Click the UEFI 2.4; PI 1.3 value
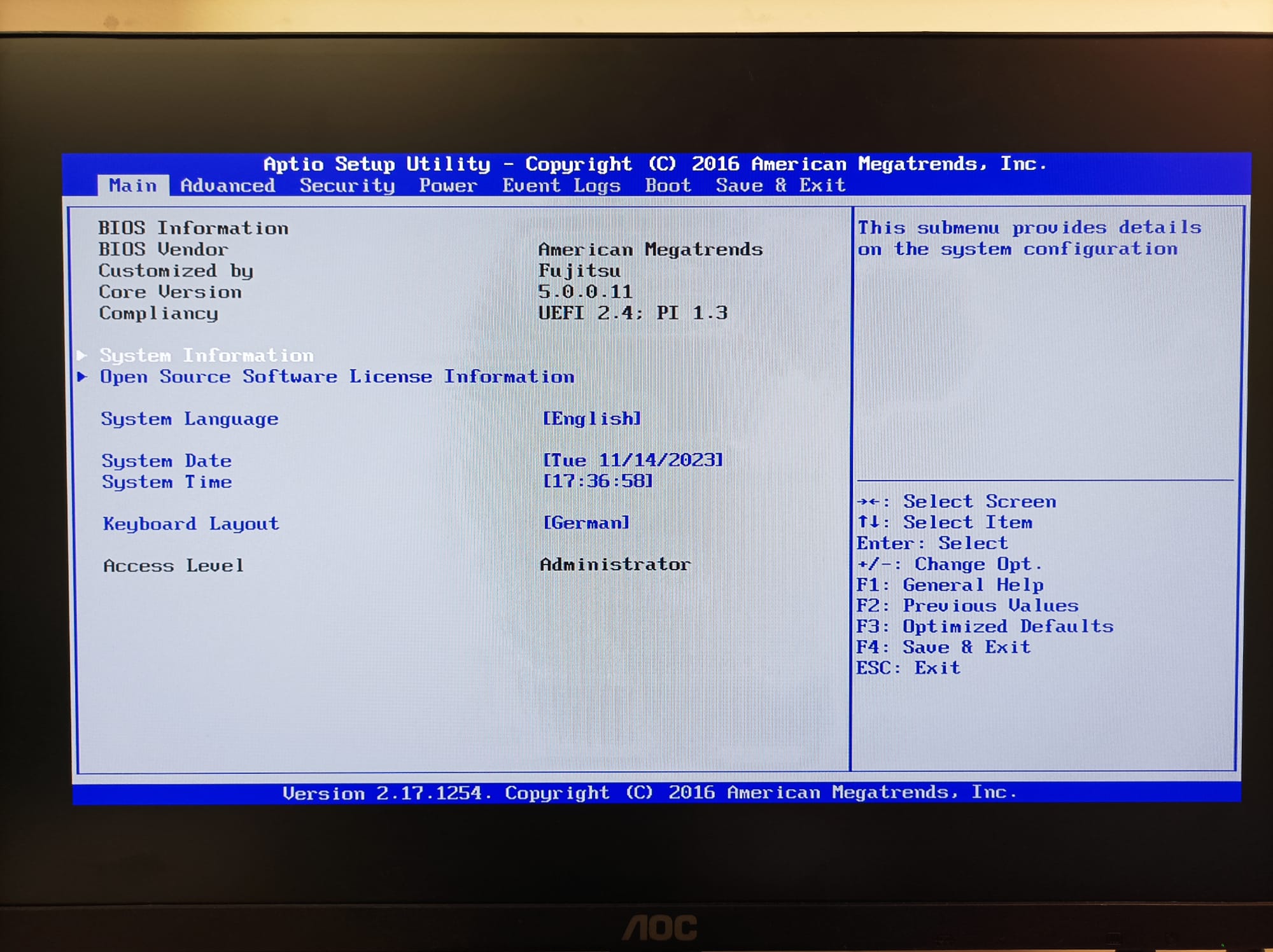 coord(633,312)
